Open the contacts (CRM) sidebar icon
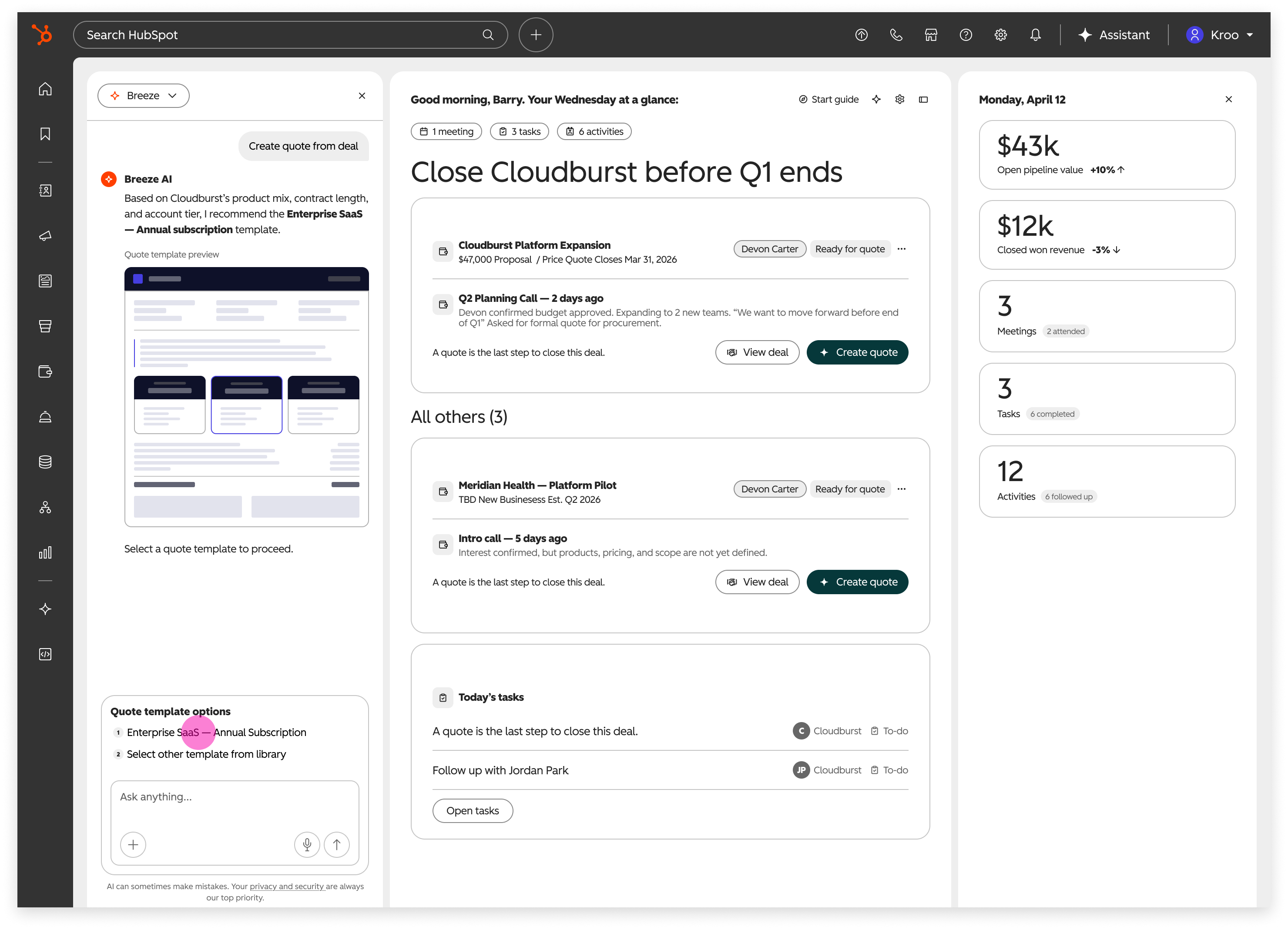The height and width of the screenshot is (930, 1288). pyautogui.click(x=45, y=190)
